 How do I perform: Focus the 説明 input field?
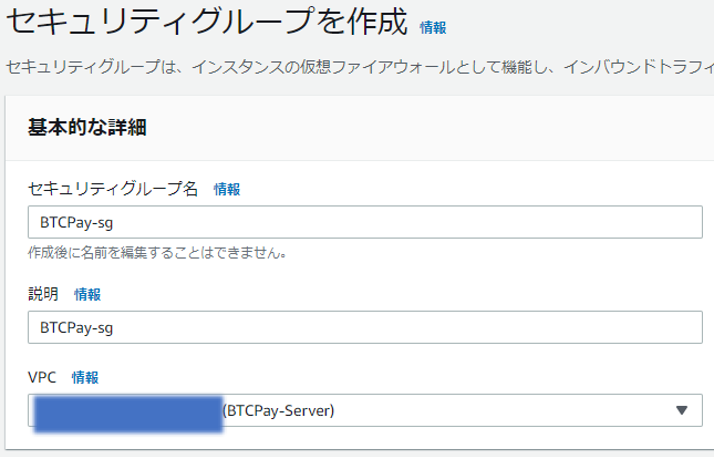(365, 327)
